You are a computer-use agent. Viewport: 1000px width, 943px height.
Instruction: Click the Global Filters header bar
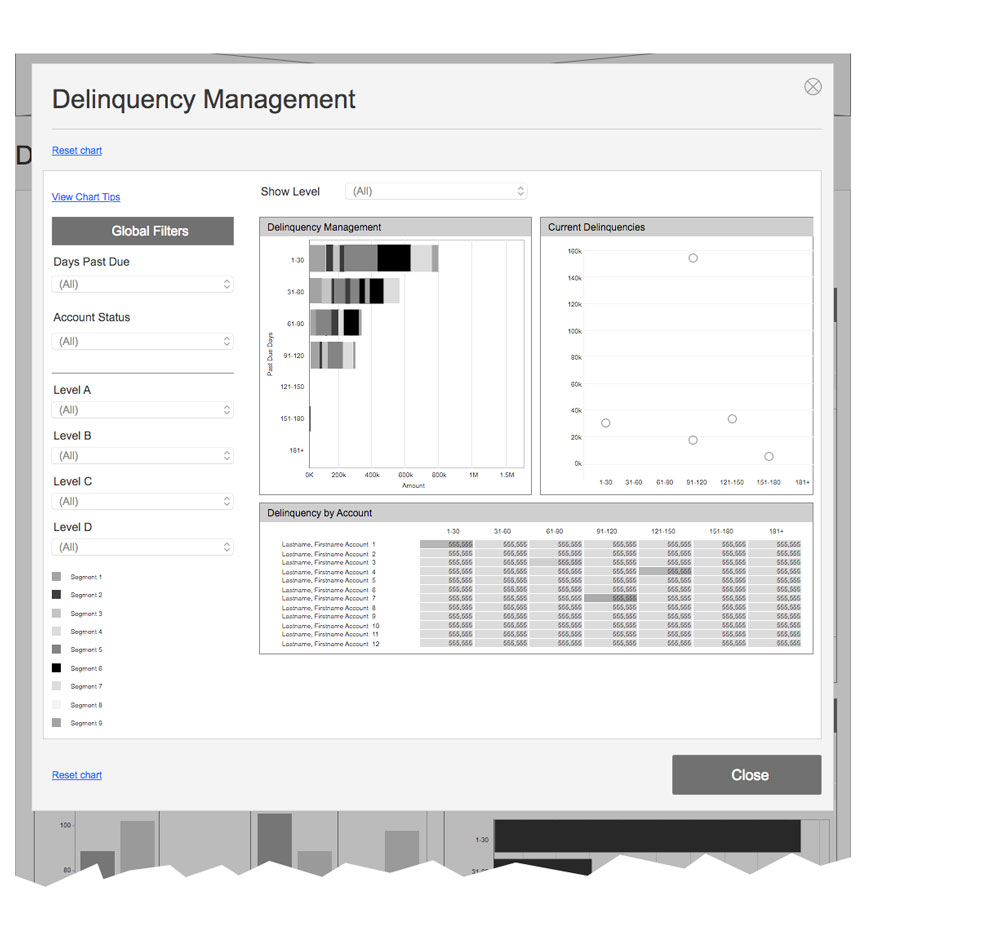(x=143, y=231)
